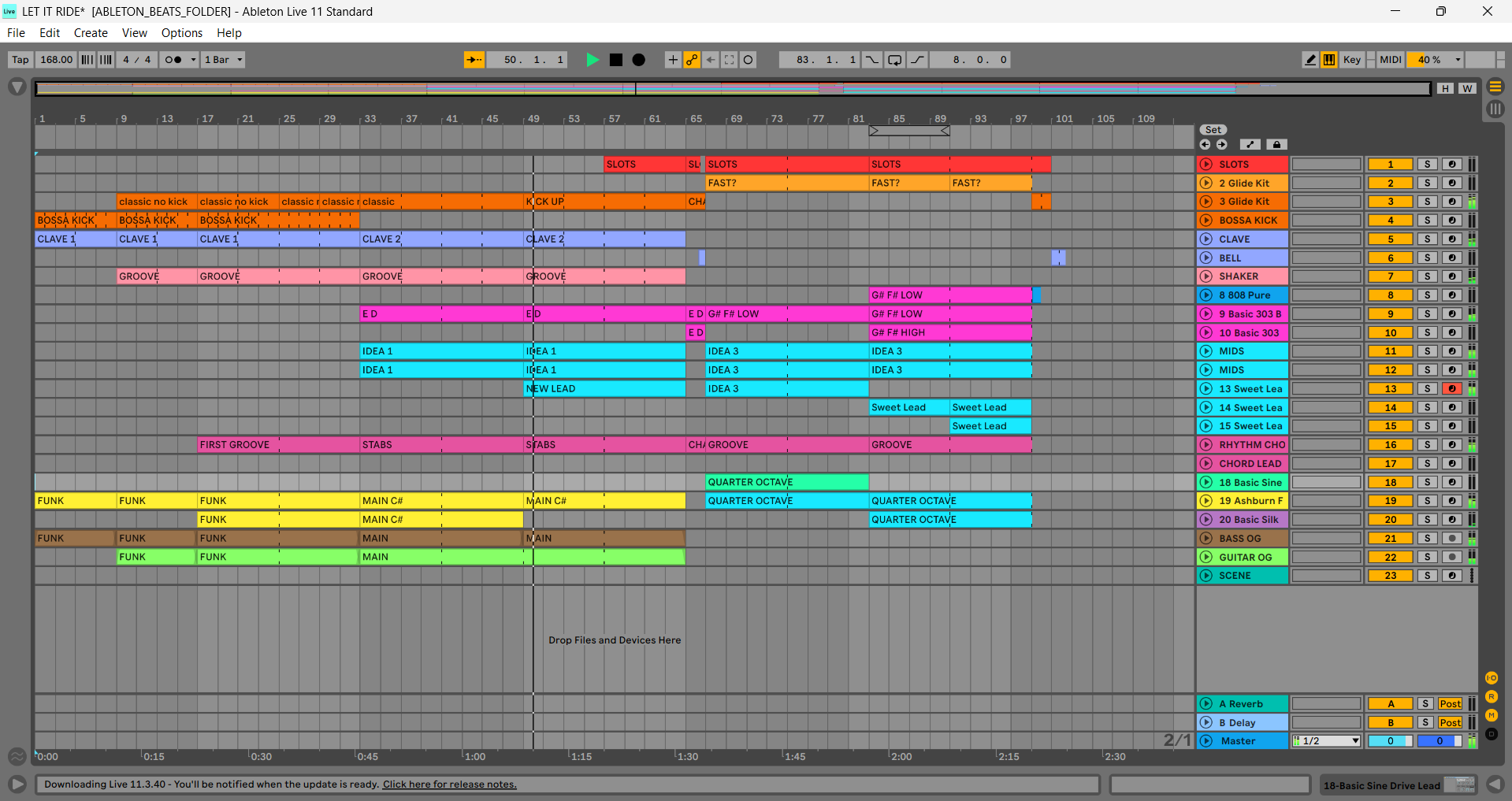The width and height of the screenshot is (1512, 801).
Task: Open the metronome settings dropdown arrow
Action: point(193,60)
